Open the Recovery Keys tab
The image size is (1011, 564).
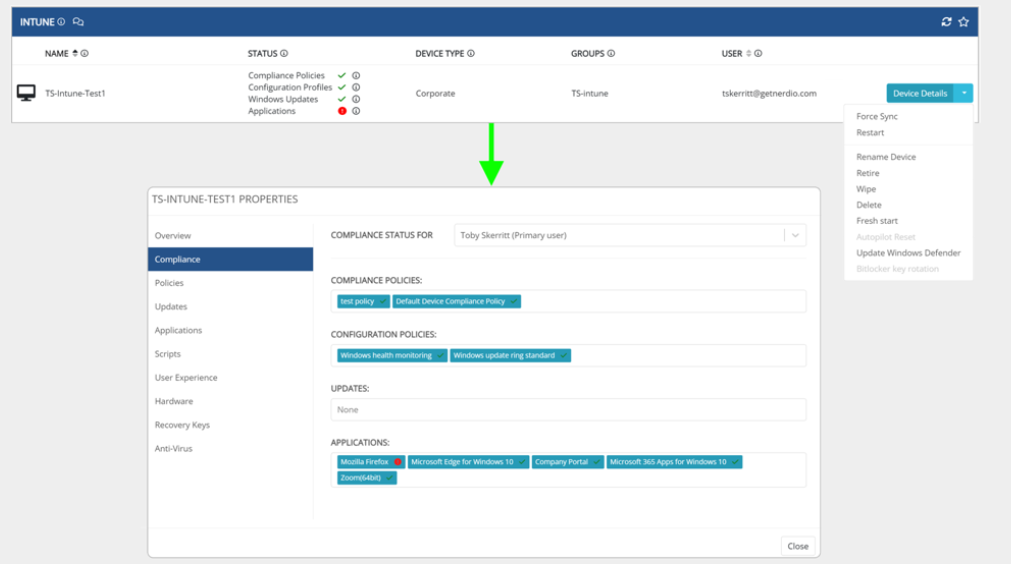pyautogui.click(x=182, y=425)
